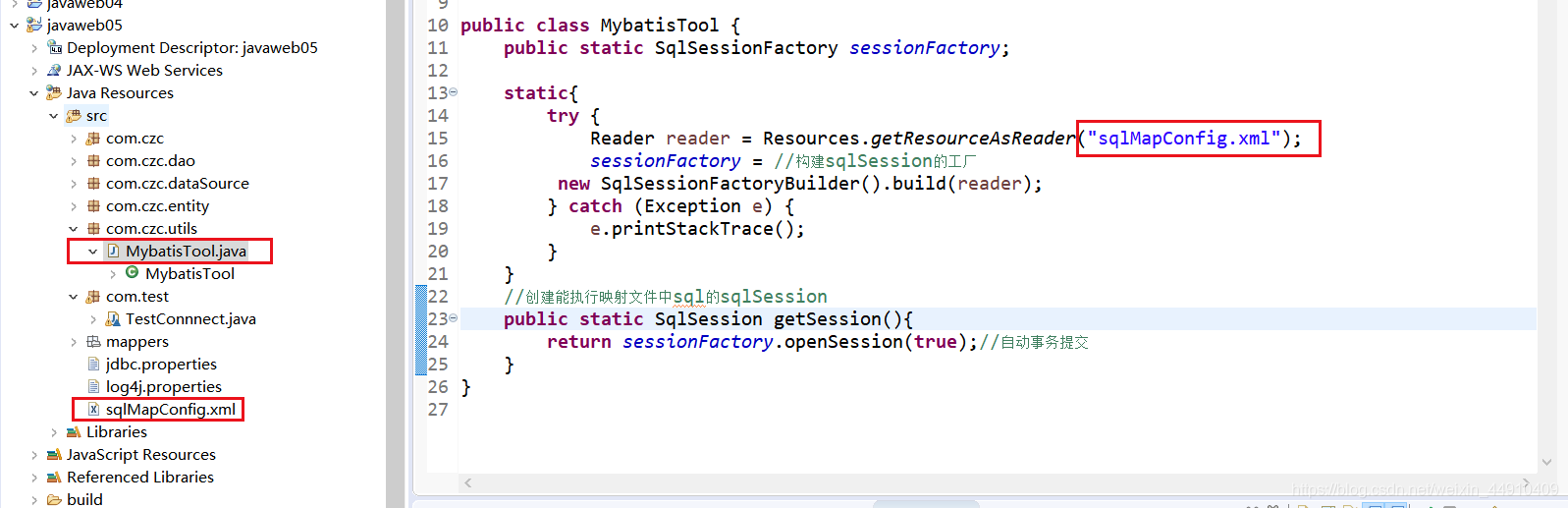Select MybatisTool.java in the tree
1568x508 pixels.
coord(186,251)
